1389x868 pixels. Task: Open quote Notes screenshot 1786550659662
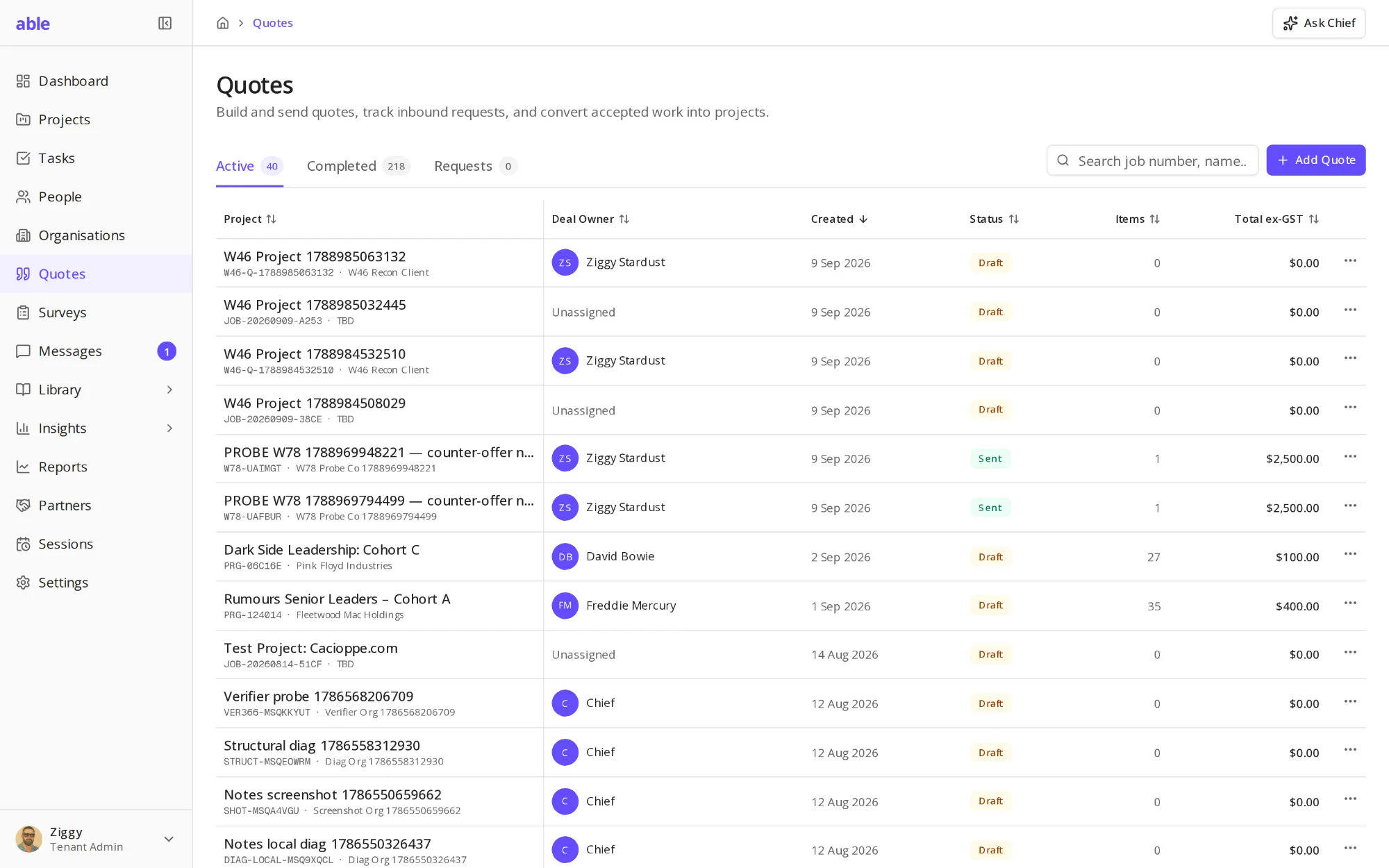coord(332,795)
